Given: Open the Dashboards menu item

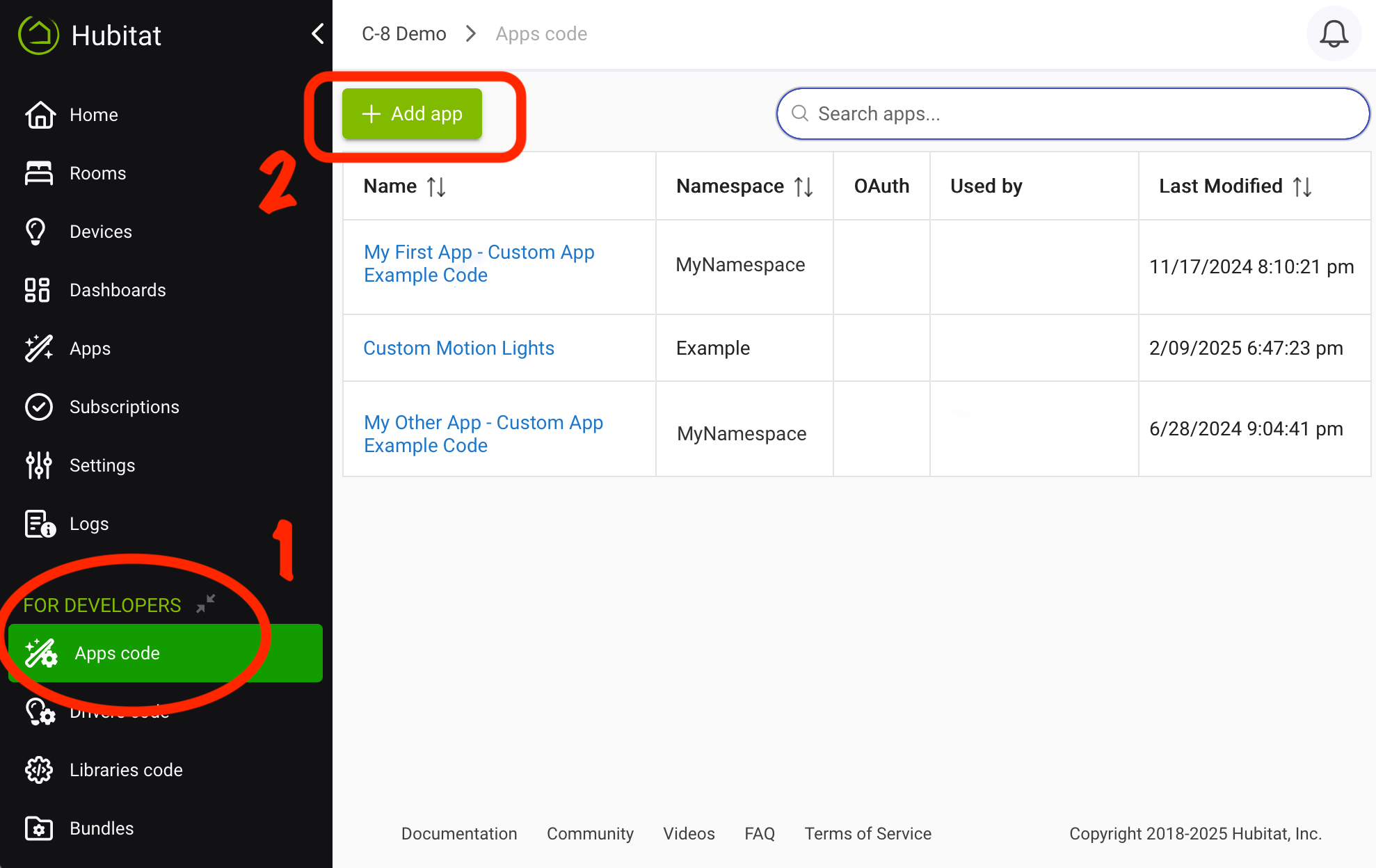Looking at the screenshot, I should click(166, 290).
